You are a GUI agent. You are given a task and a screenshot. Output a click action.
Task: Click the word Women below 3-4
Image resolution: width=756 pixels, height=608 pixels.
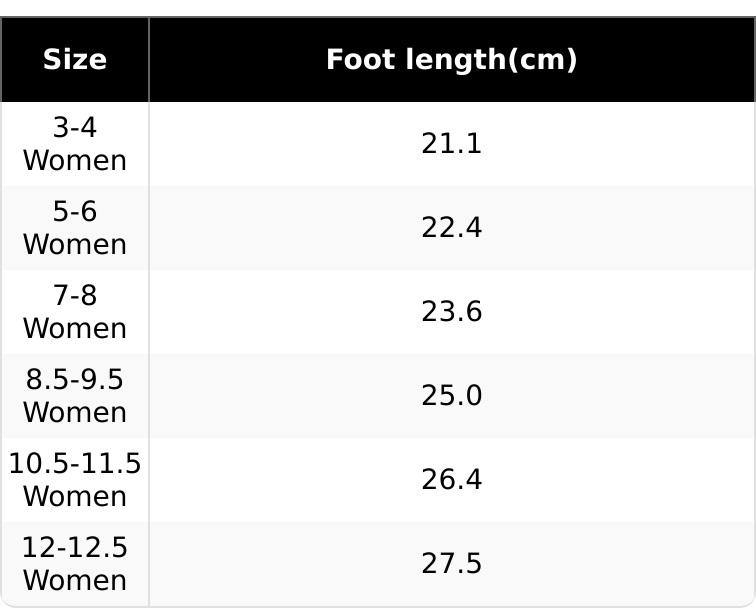[x=75, y=161]
